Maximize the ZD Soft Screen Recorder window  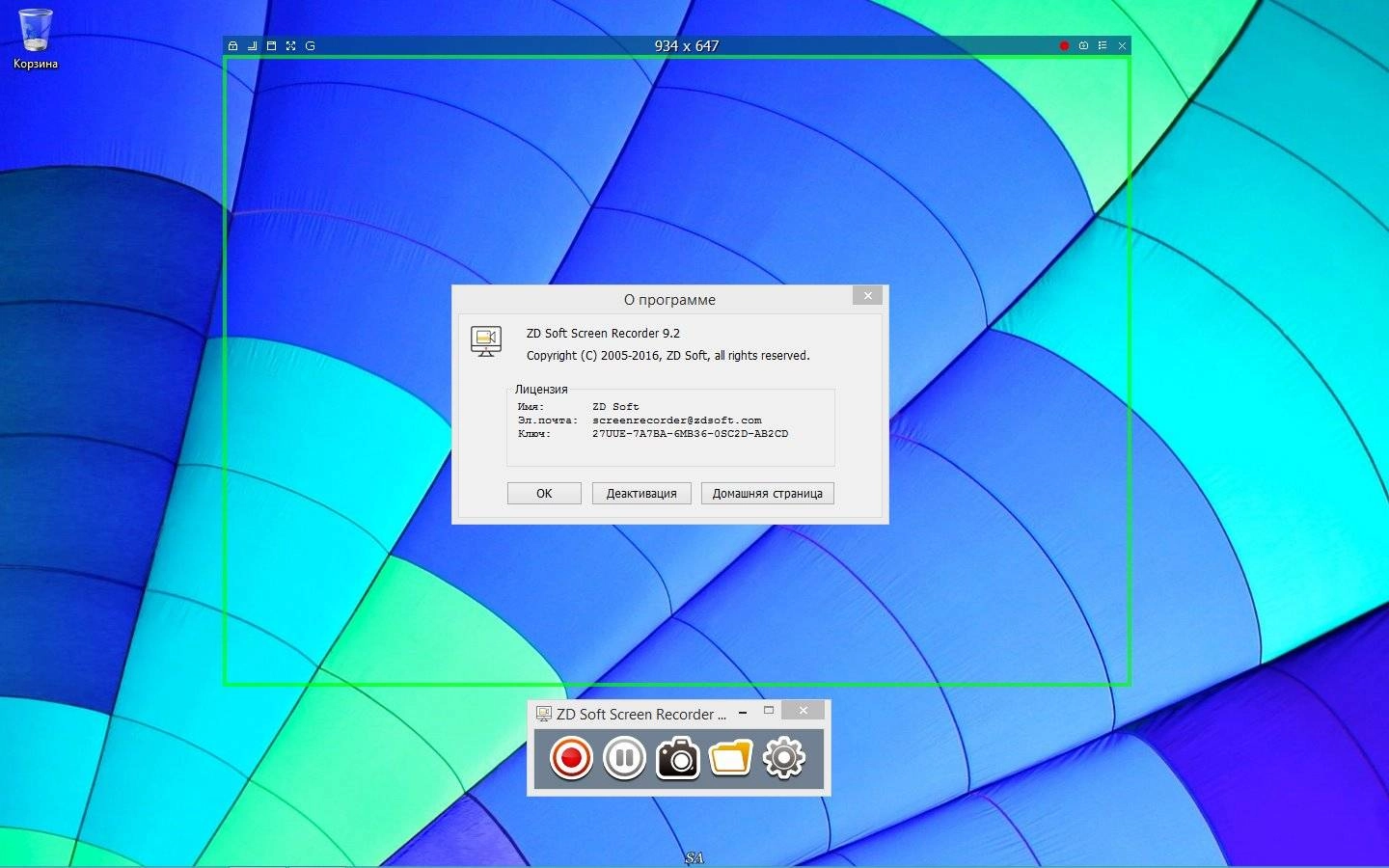pyautogui.click(x=769, y=711)
